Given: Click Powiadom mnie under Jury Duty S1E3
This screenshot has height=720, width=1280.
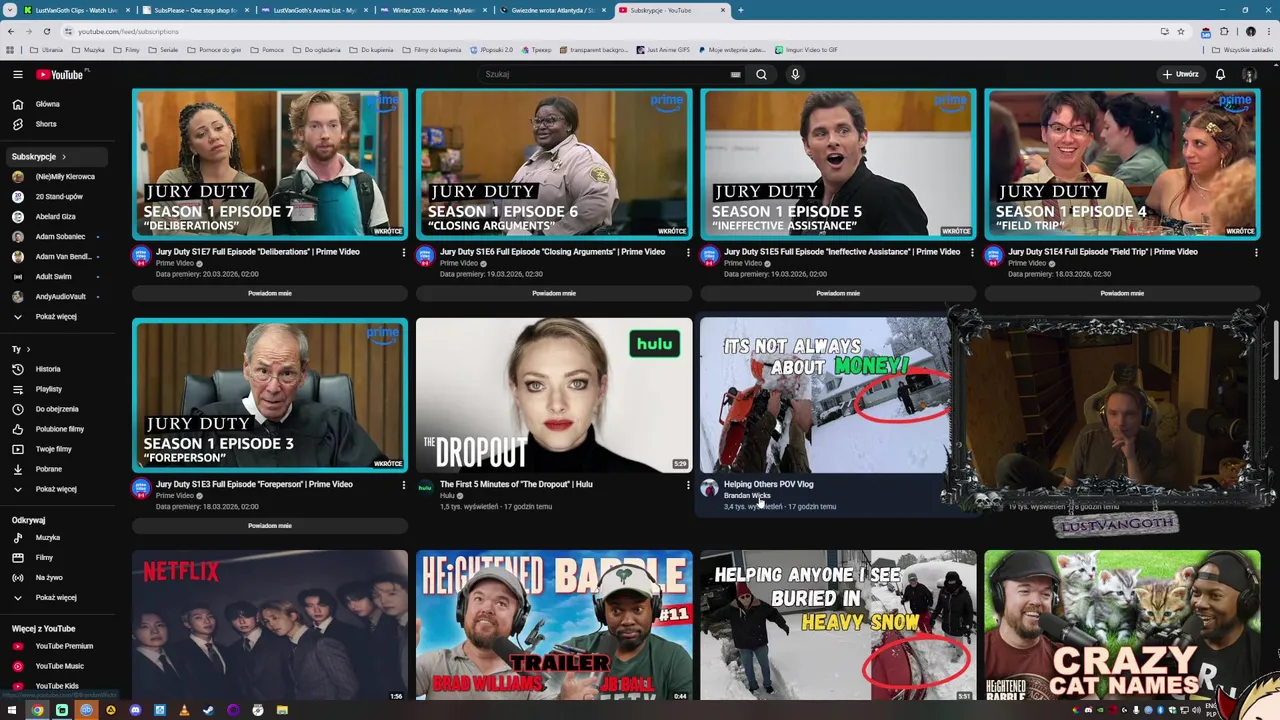Looking at the screenshot, I should [x=270, y=525].
